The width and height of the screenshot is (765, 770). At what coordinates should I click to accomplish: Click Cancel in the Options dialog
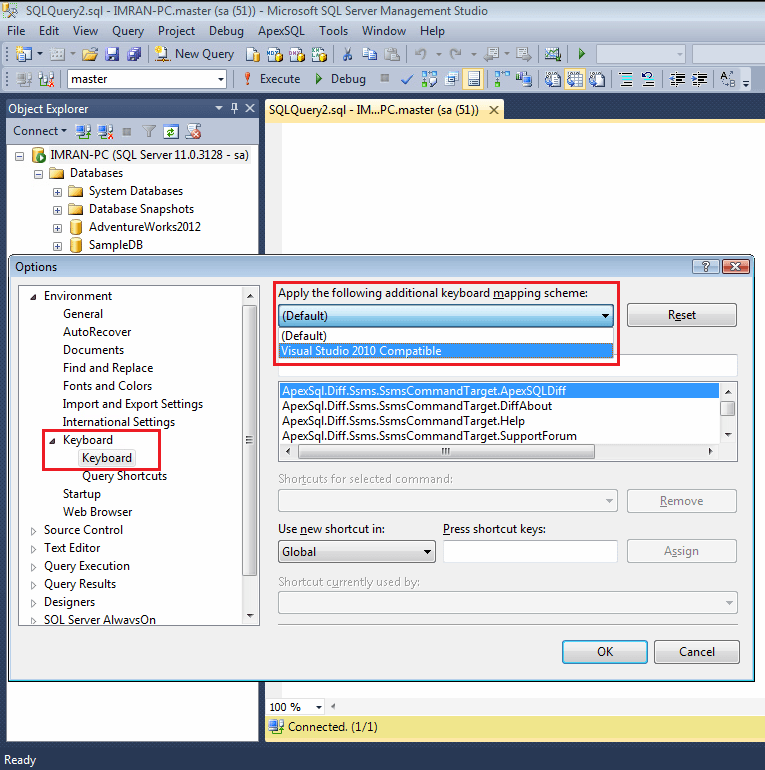point(696,652)
